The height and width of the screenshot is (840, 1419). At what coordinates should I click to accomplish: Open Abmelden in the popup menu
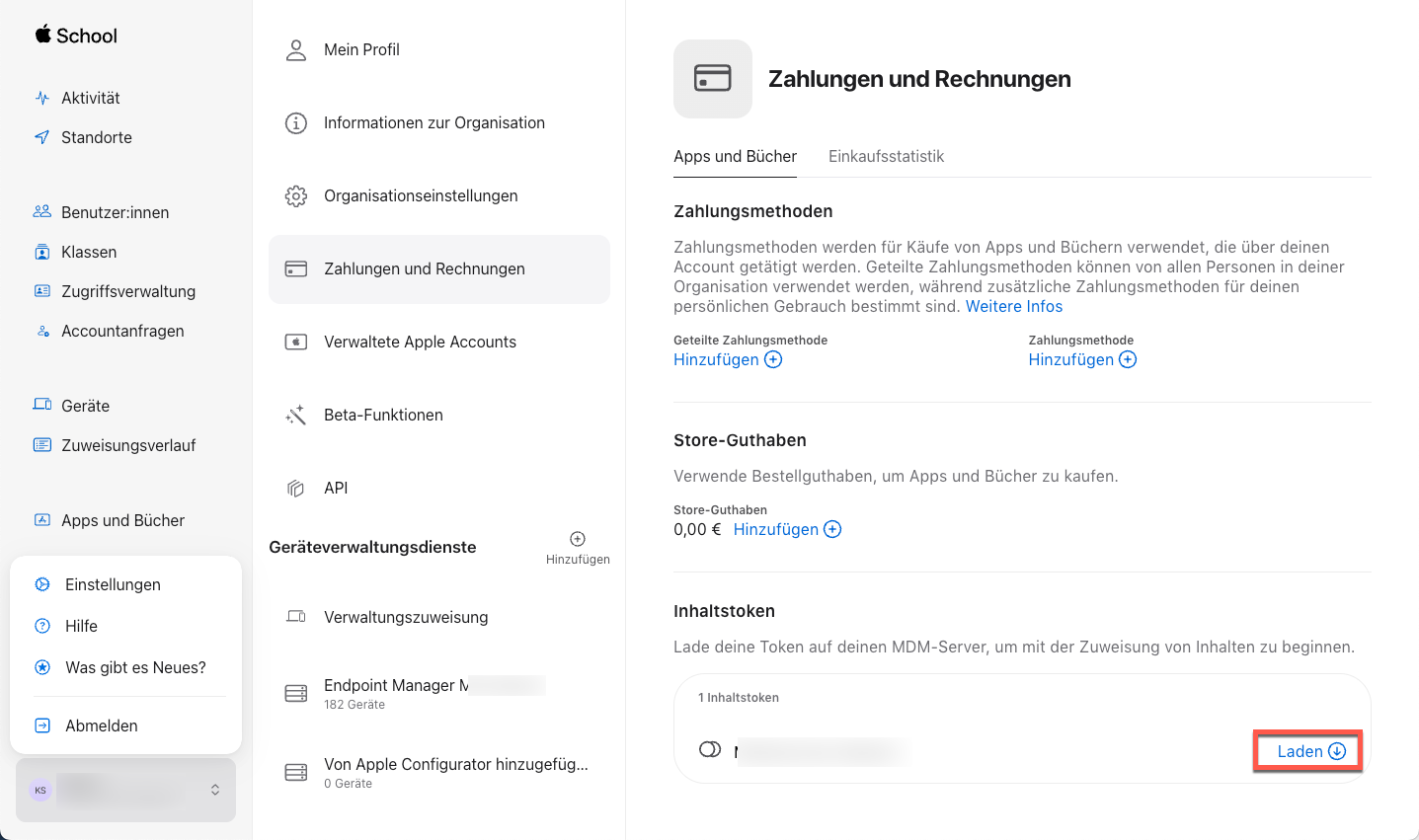pos(102,725)
